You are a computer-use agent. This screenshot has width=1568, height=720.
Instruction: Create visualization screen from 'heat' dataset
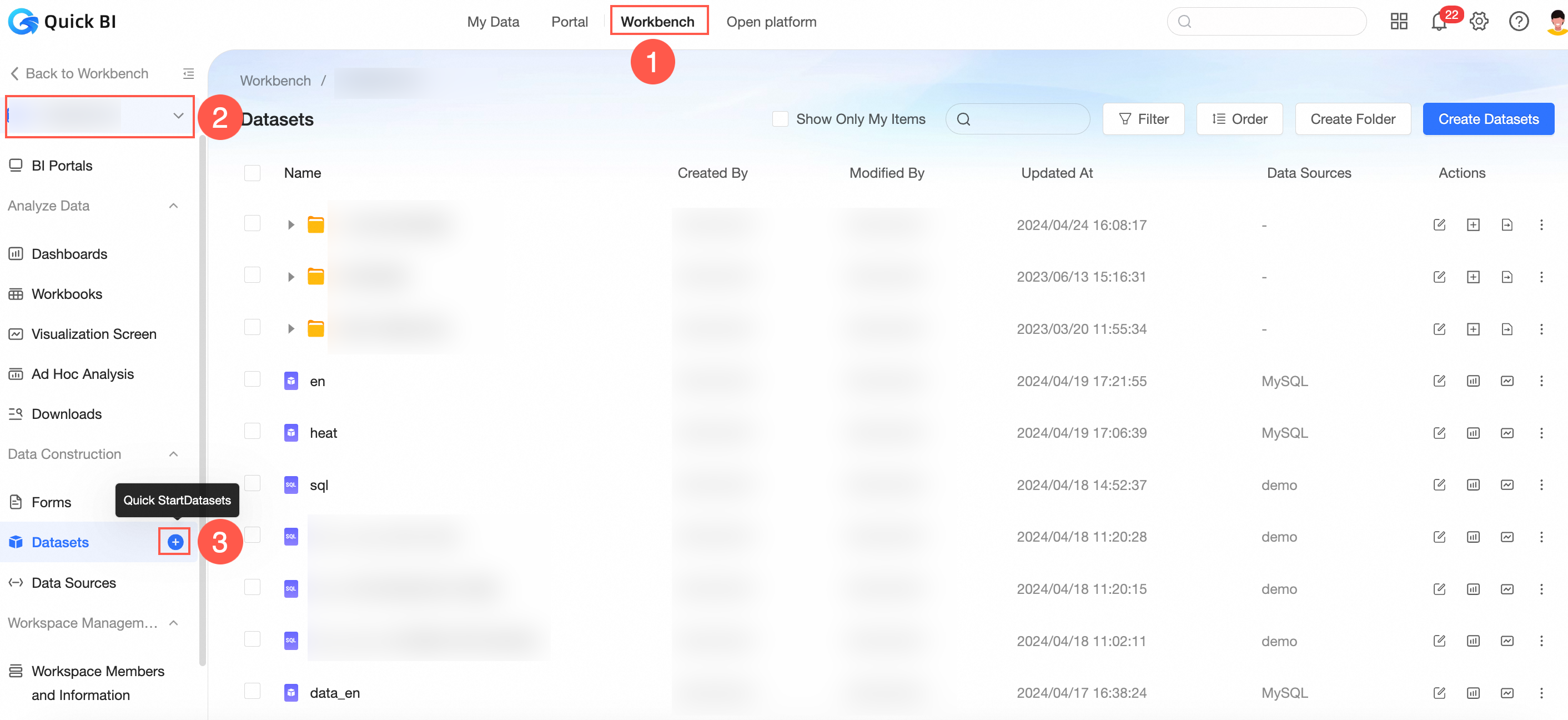[x=1506, y=432]
